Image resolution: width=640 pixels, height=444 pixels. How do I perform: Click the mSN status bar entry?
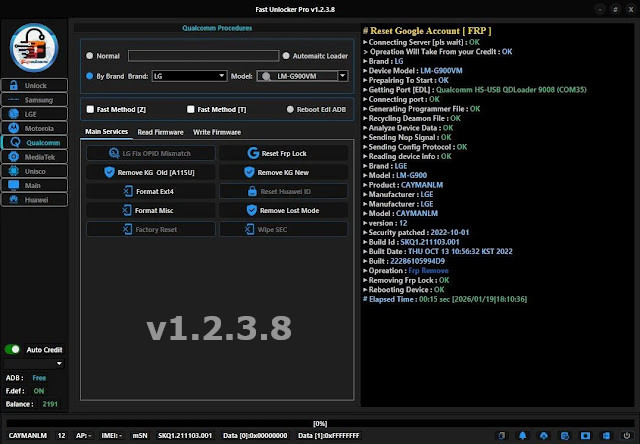[140, 436]
